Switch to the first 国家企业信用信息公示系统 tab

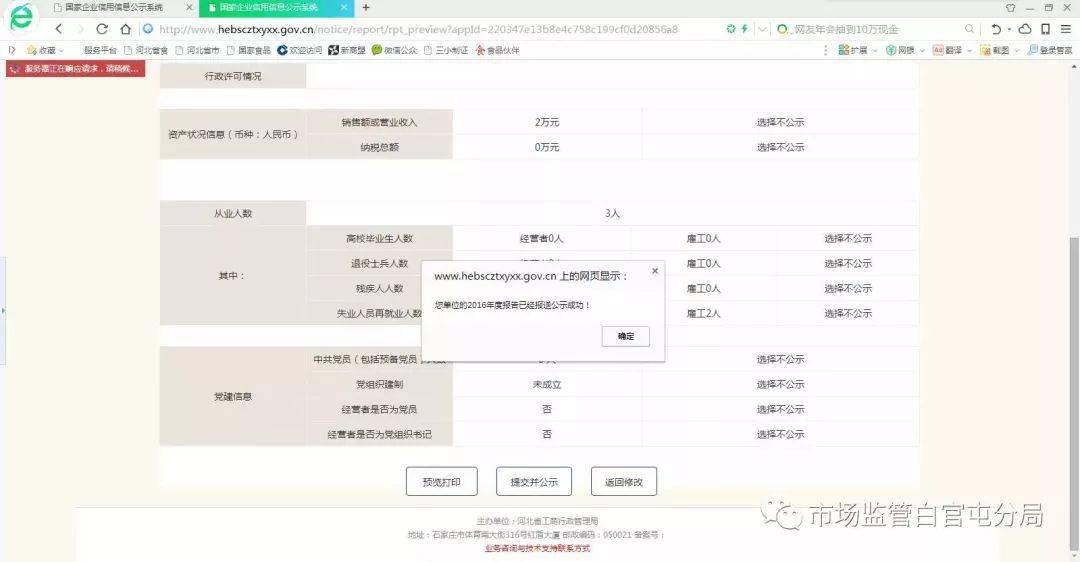pos(114,8)
